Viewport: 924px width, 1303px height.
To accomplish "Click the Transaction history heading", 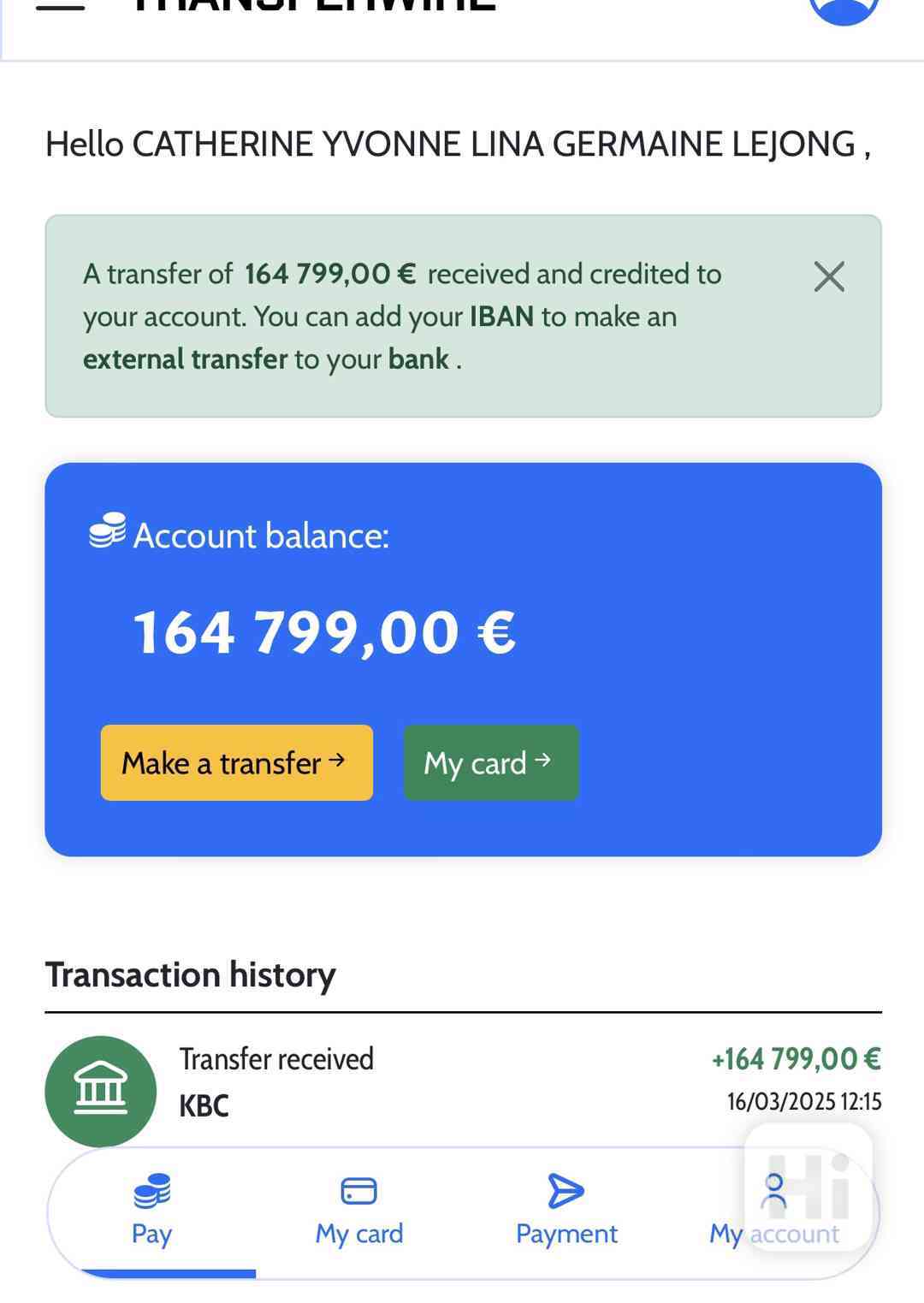I will [x=190, y=974].
